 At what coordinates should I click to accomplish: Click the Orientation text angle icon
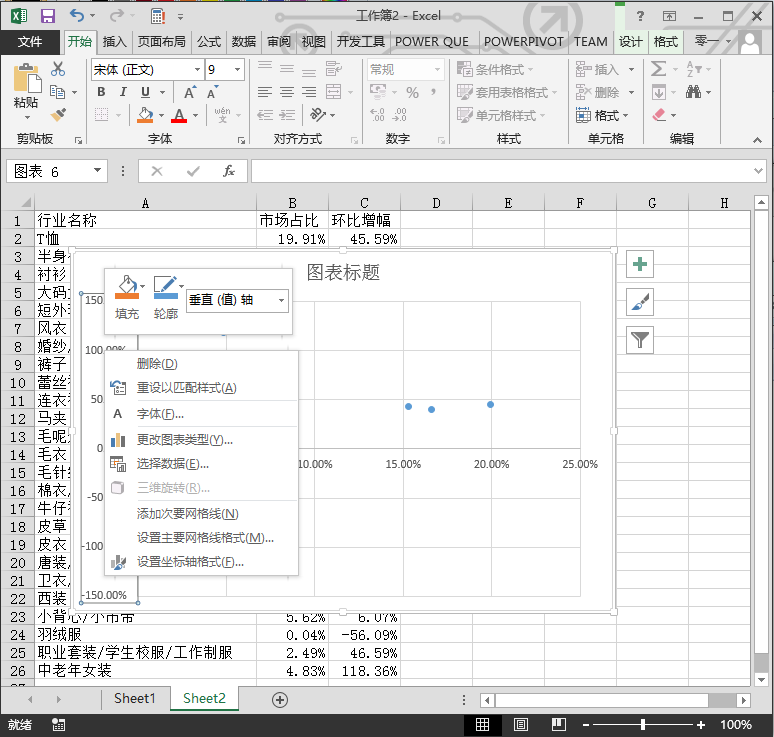[317, 115]
